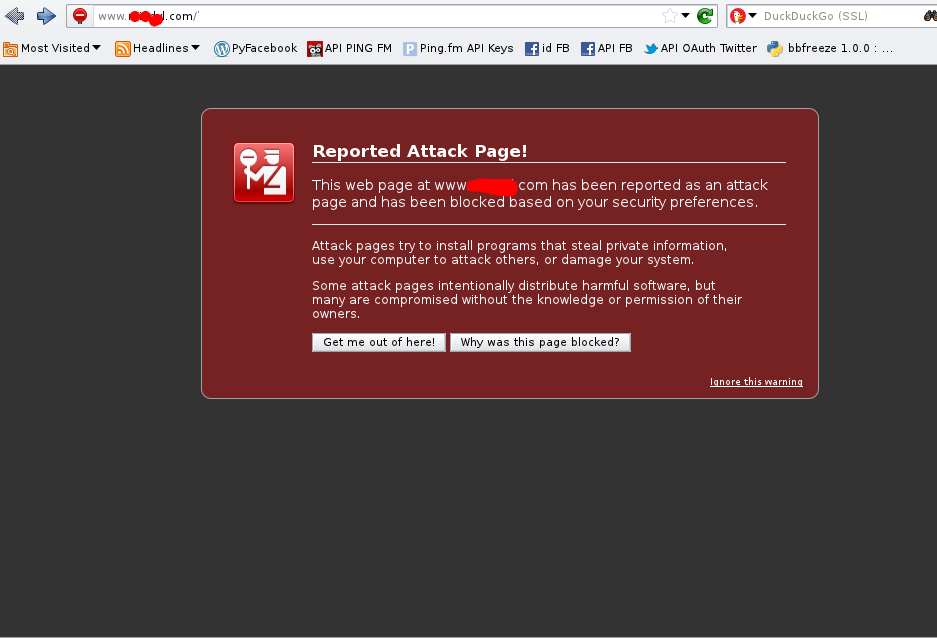Click the bookmark star in the address bar
This screenshot has width=937, height=638.
tap(668, 15)
